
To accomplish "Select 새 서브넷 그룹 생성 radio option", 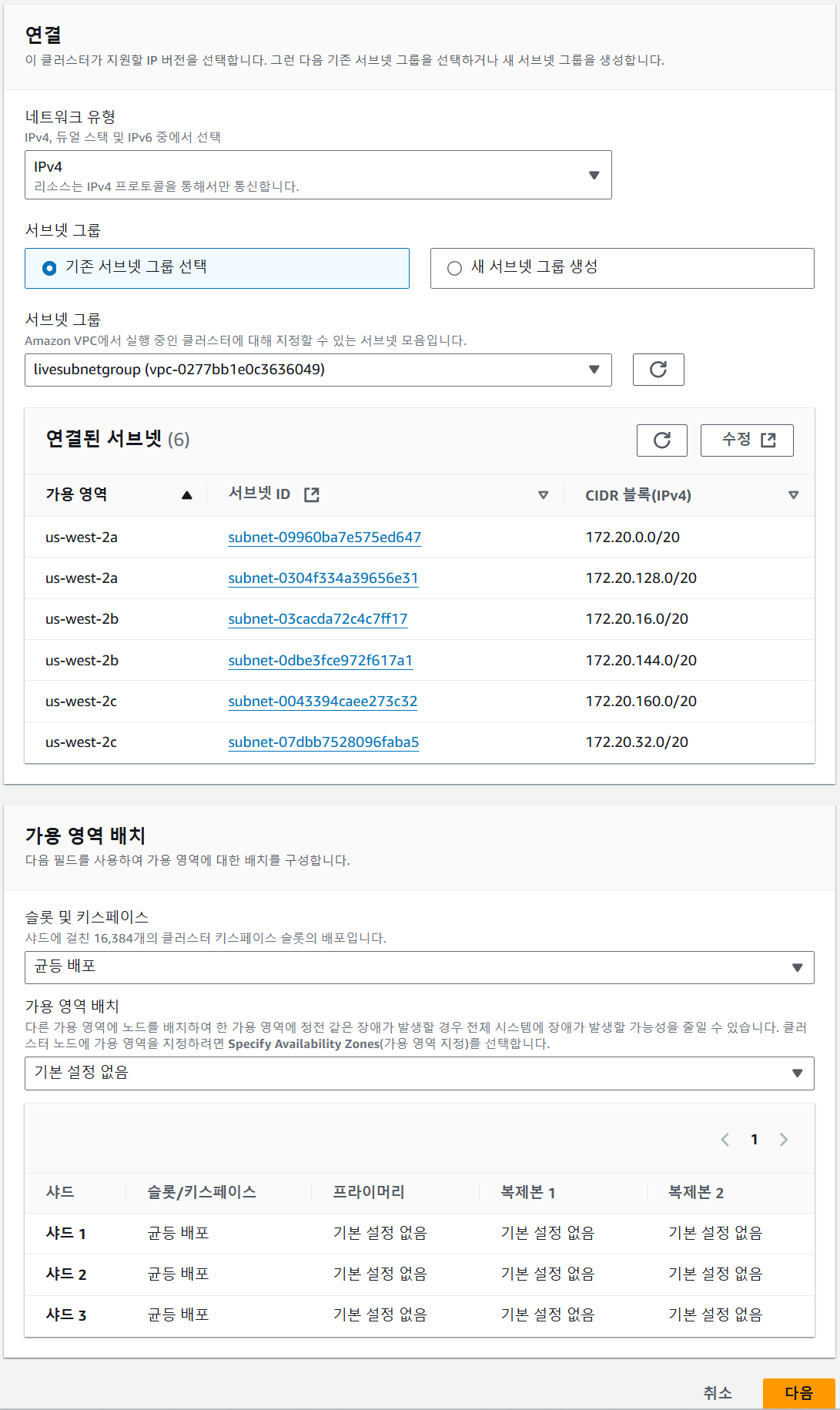I will tap(454, 268).
